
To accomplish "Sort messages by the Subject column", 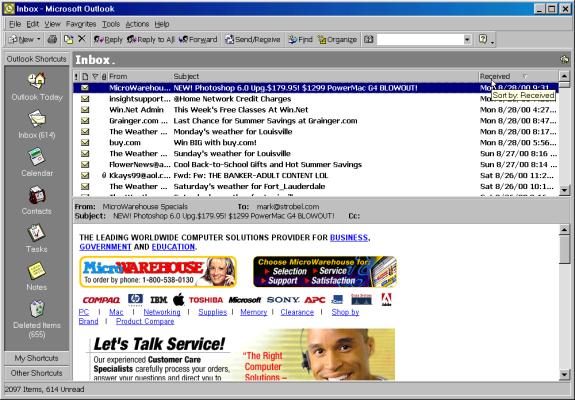I will coord(325,77).
